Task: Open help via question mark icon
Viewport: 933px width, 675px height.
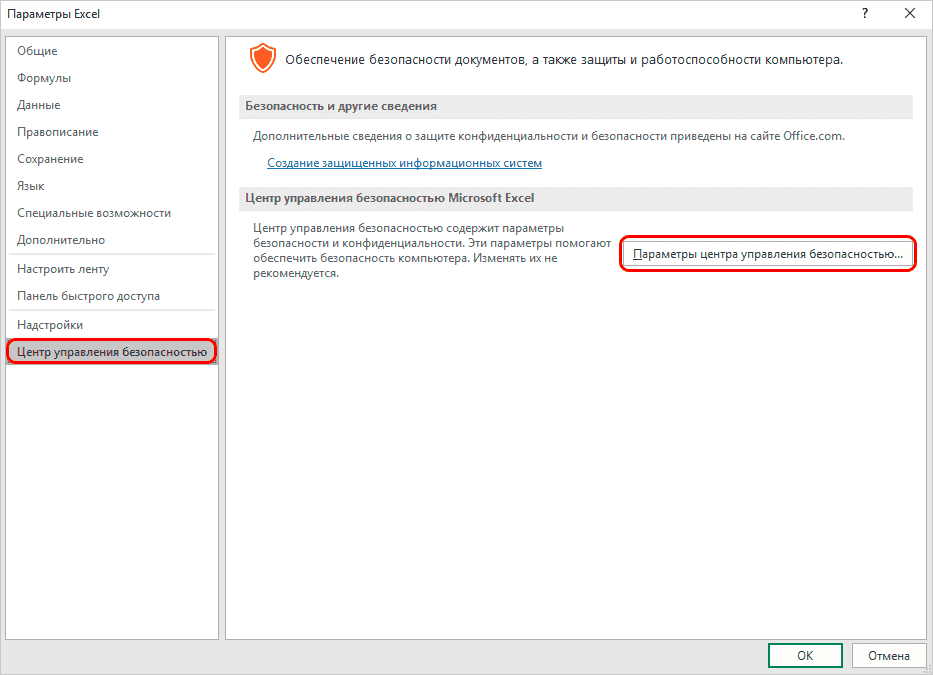Action: coord(865,14)
